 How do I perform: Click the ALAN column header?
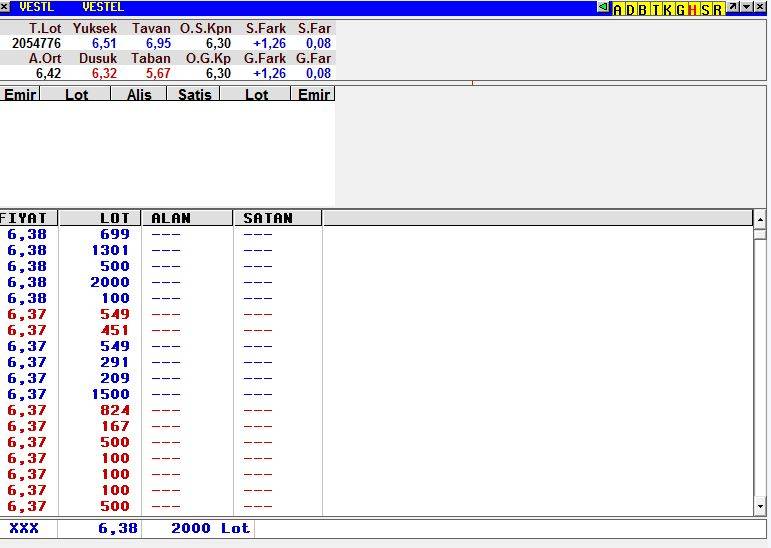pyautogui.click(x=187, y=218)
